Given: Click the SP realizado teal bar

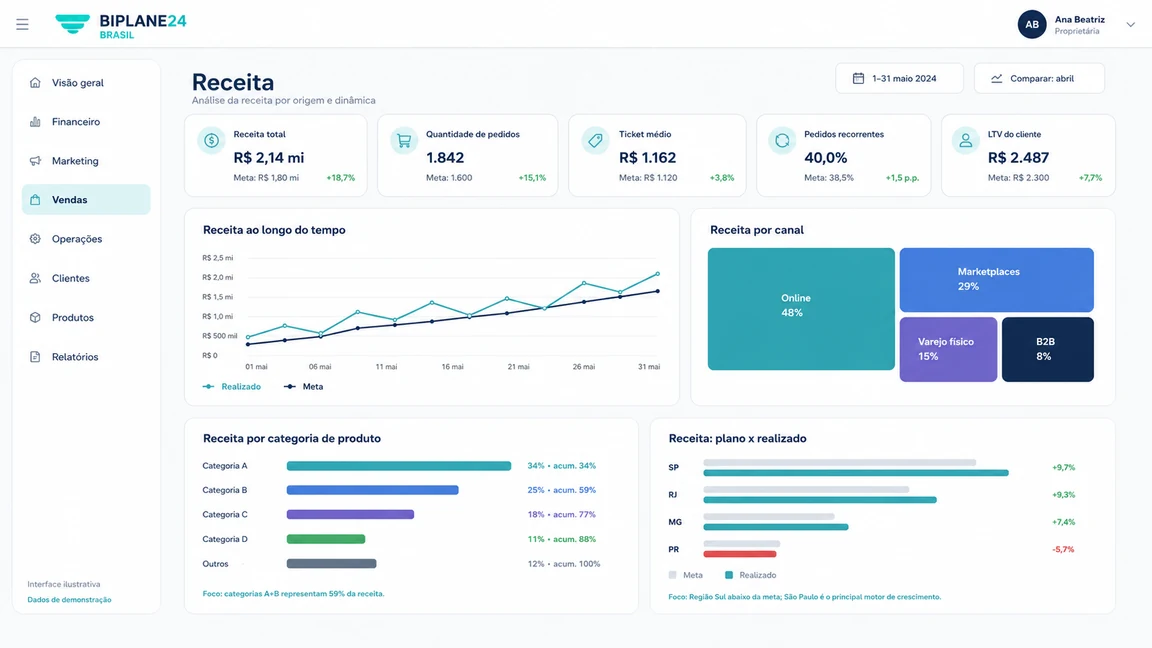Looking at the screenshot, I should click(x=856, y=472).
